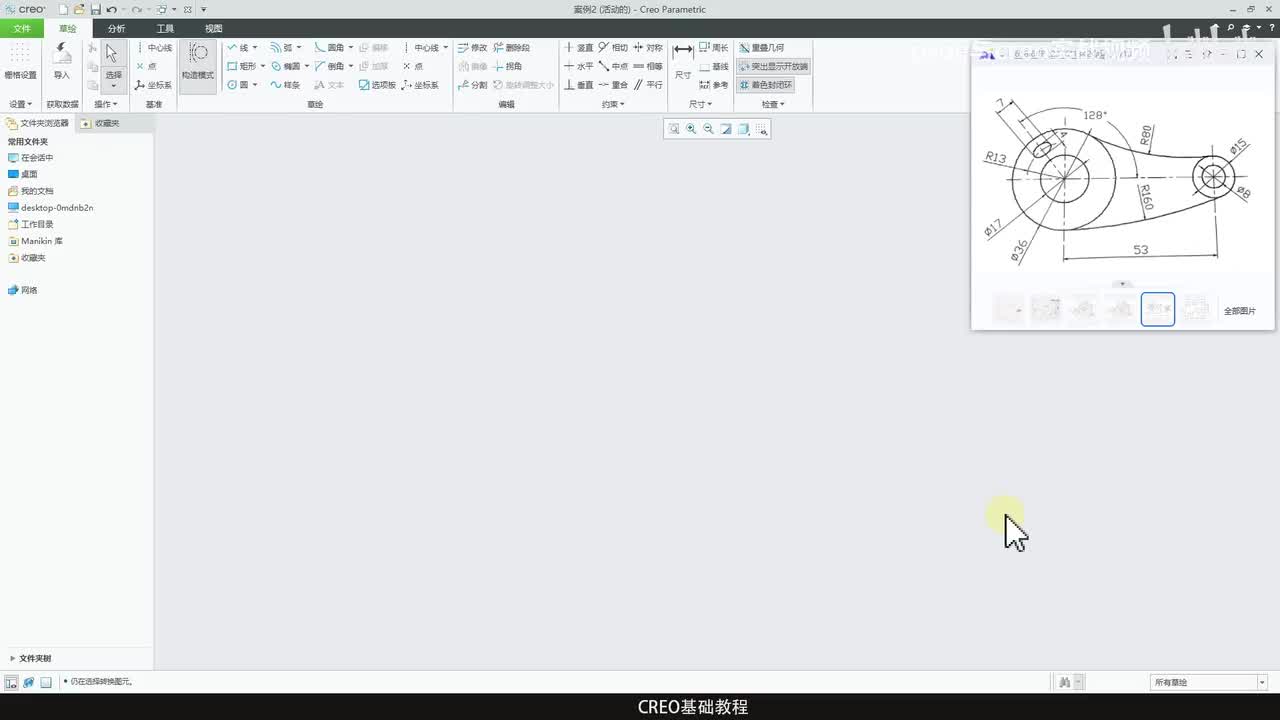Viewport: 1280px width, 720px height.
Task: Click 中心线 in the 基准 group
Action: coord(153,47)
